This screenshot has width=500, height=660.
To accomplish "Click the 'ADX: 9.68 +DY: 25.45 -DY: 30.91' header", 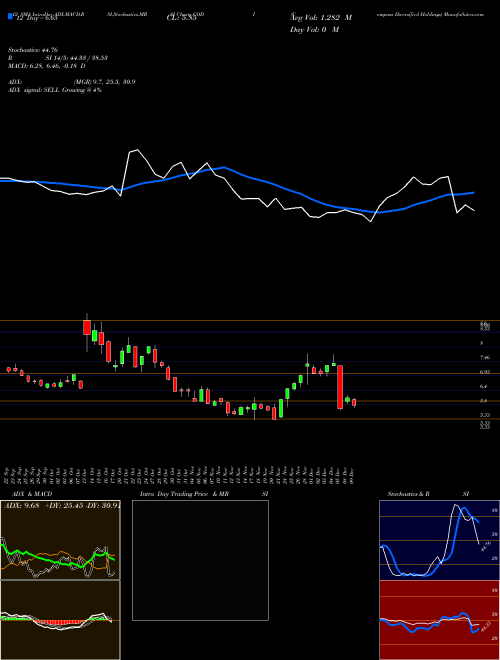I will point(62,506).
